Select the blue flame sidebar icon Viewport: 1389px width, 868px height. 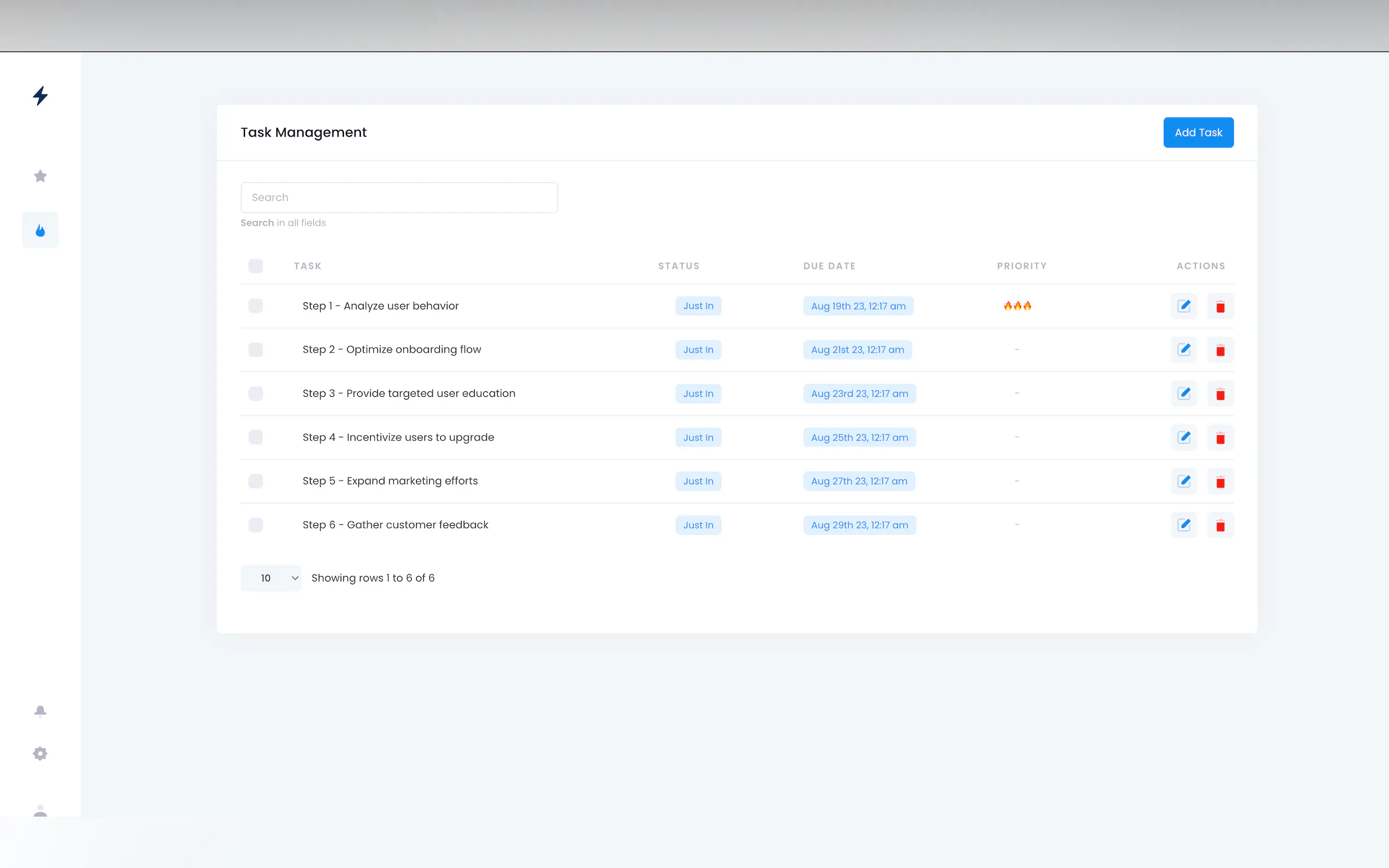pyautogui.click(x=40, y=230)
